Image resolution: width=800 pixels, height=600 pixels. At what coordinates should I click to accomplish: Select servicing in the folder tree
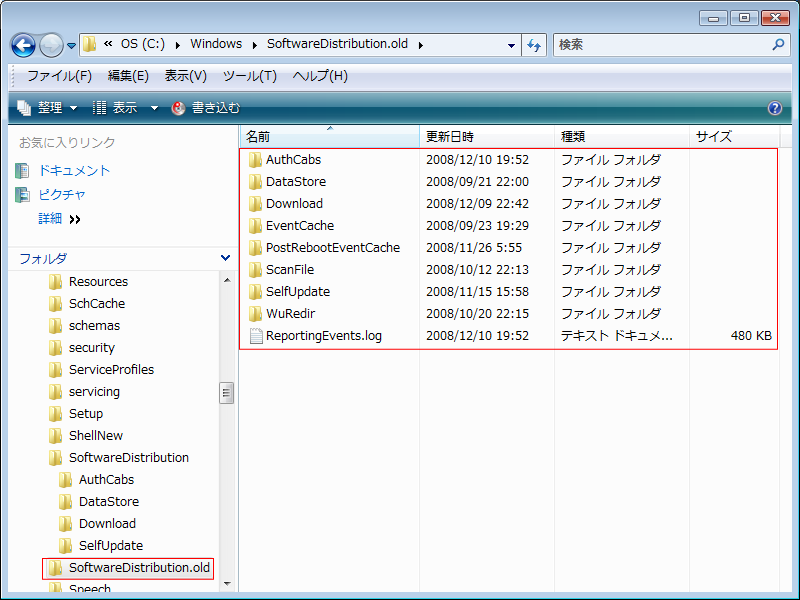pyautogui.click(x=94, y=391)
